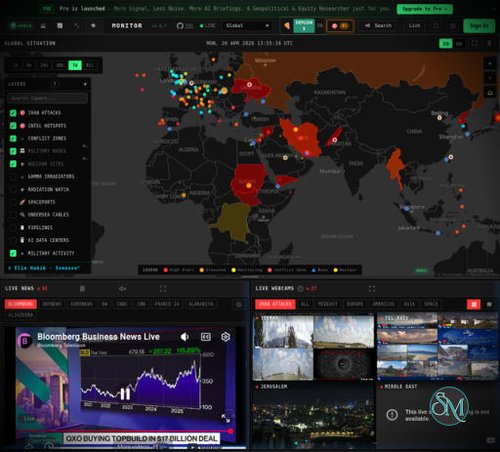Select the Europe webcam filter tab
The width and height of the screenshot is (500, 452).
pyautogui.click(x=355, y=304)
